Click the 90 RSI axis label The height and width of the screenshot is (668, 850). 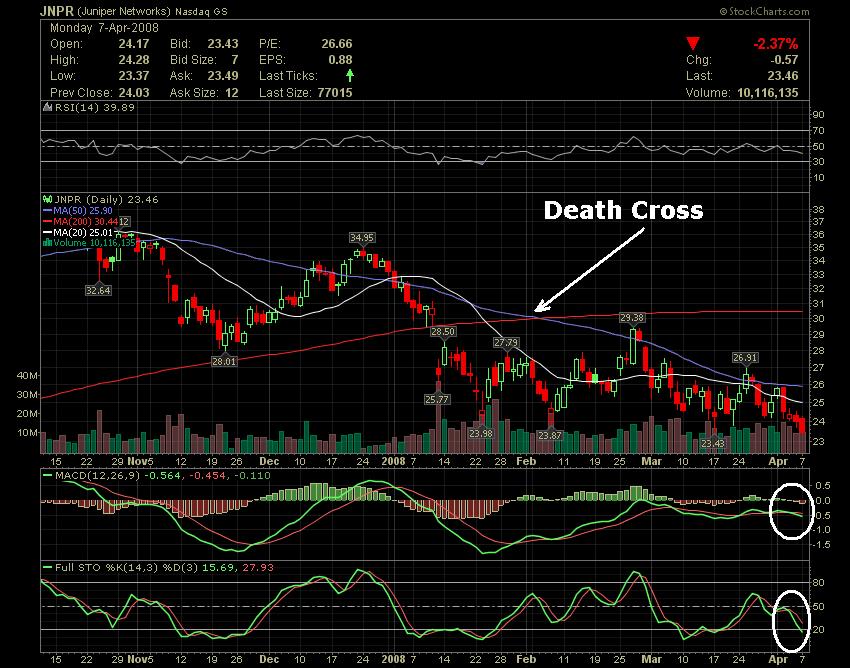click(x=819, y=114)
